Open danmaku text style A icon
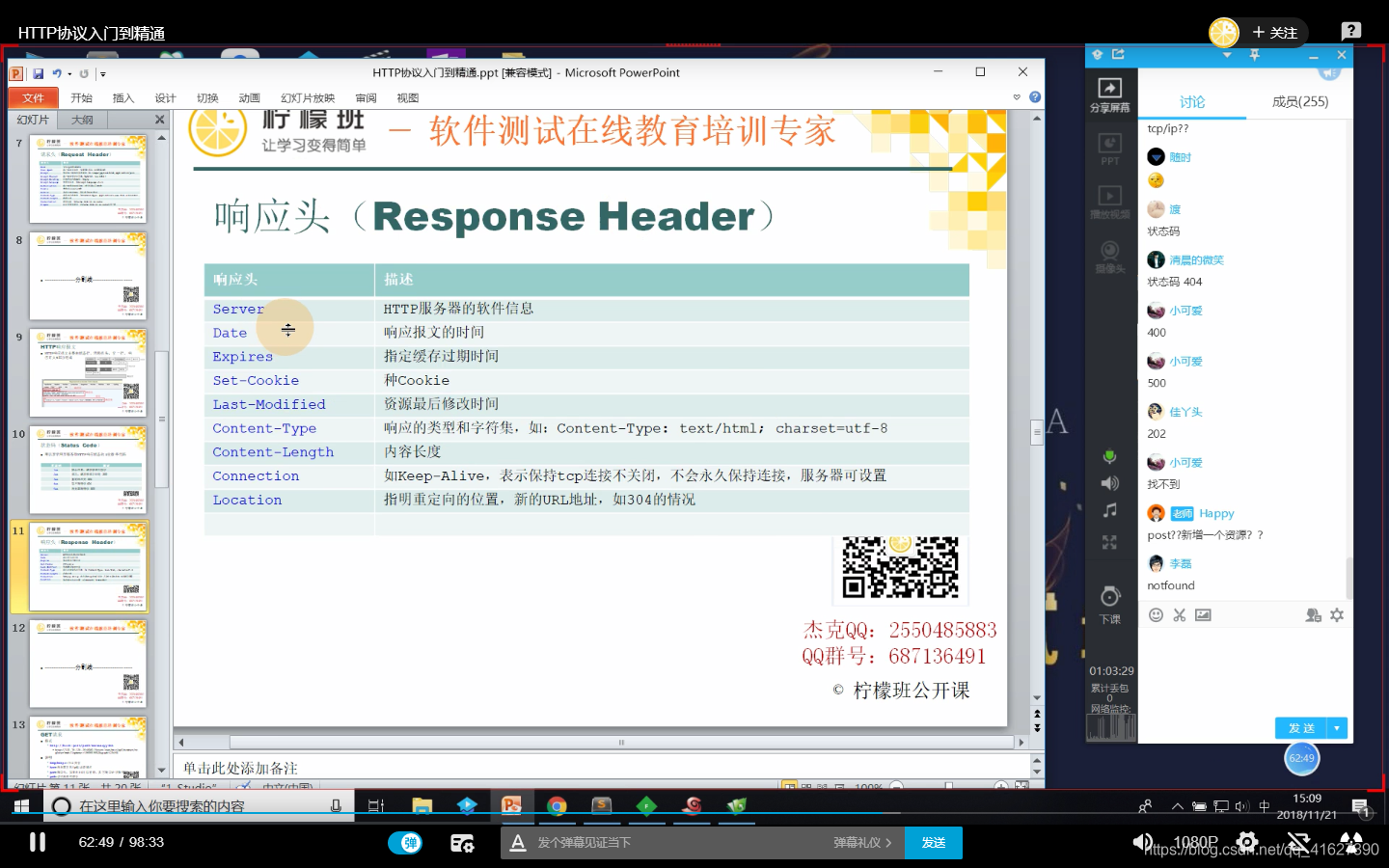Screen dimensions: 1389x868 (x=518, y=843)
